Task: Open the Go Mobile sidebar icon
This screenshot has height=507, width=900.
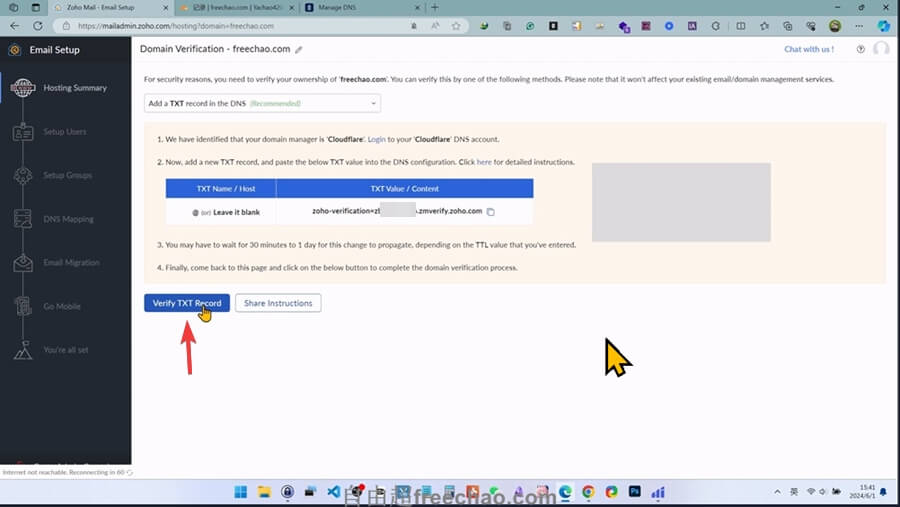Action: point(22,307)
